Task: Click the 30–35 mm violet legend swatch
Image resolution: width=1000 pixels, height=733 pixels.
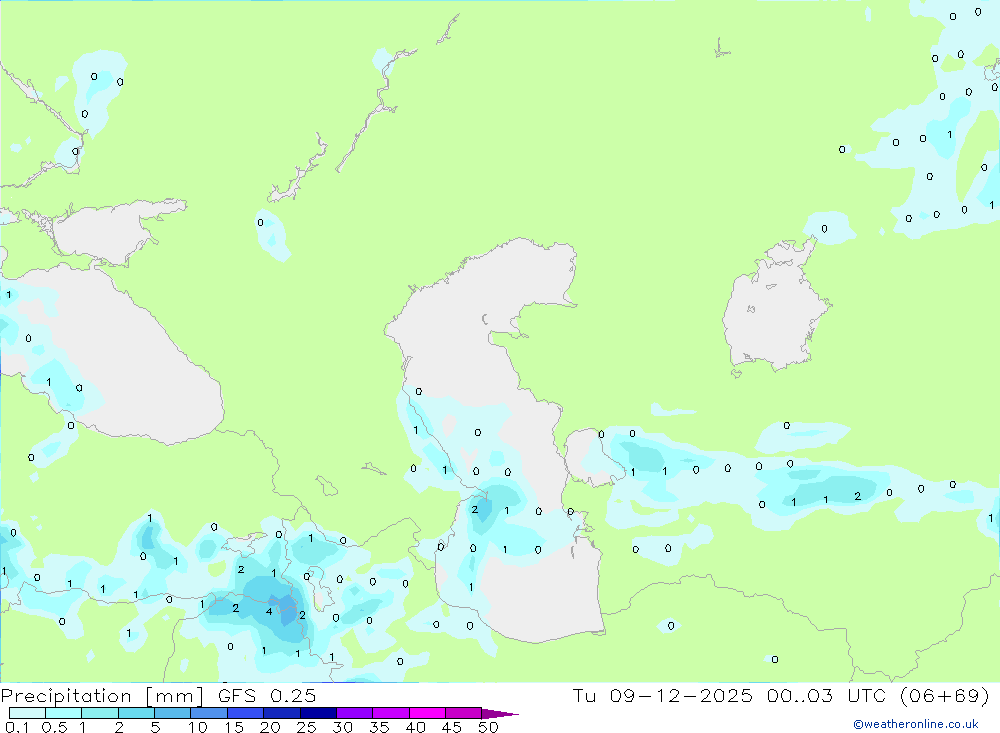Action: click(355, 713)
